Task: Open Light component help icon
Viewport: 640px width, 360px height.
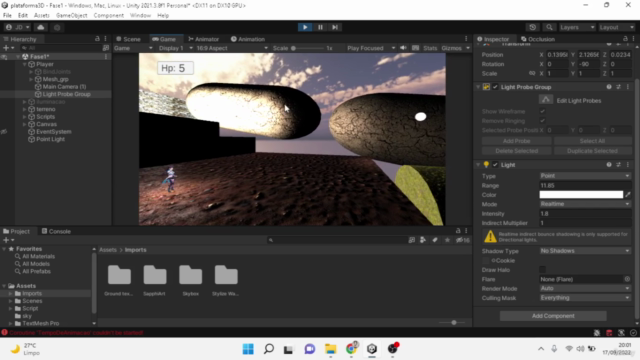Action: (x=609, y=164)
